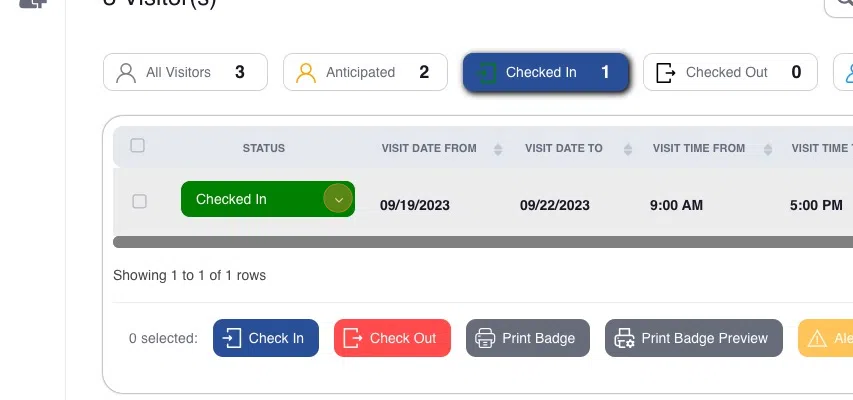The height and width of the screenshot is (400, 853).
Task: Tick the select-all checkbox in header
Action: [x=138, y=146]
